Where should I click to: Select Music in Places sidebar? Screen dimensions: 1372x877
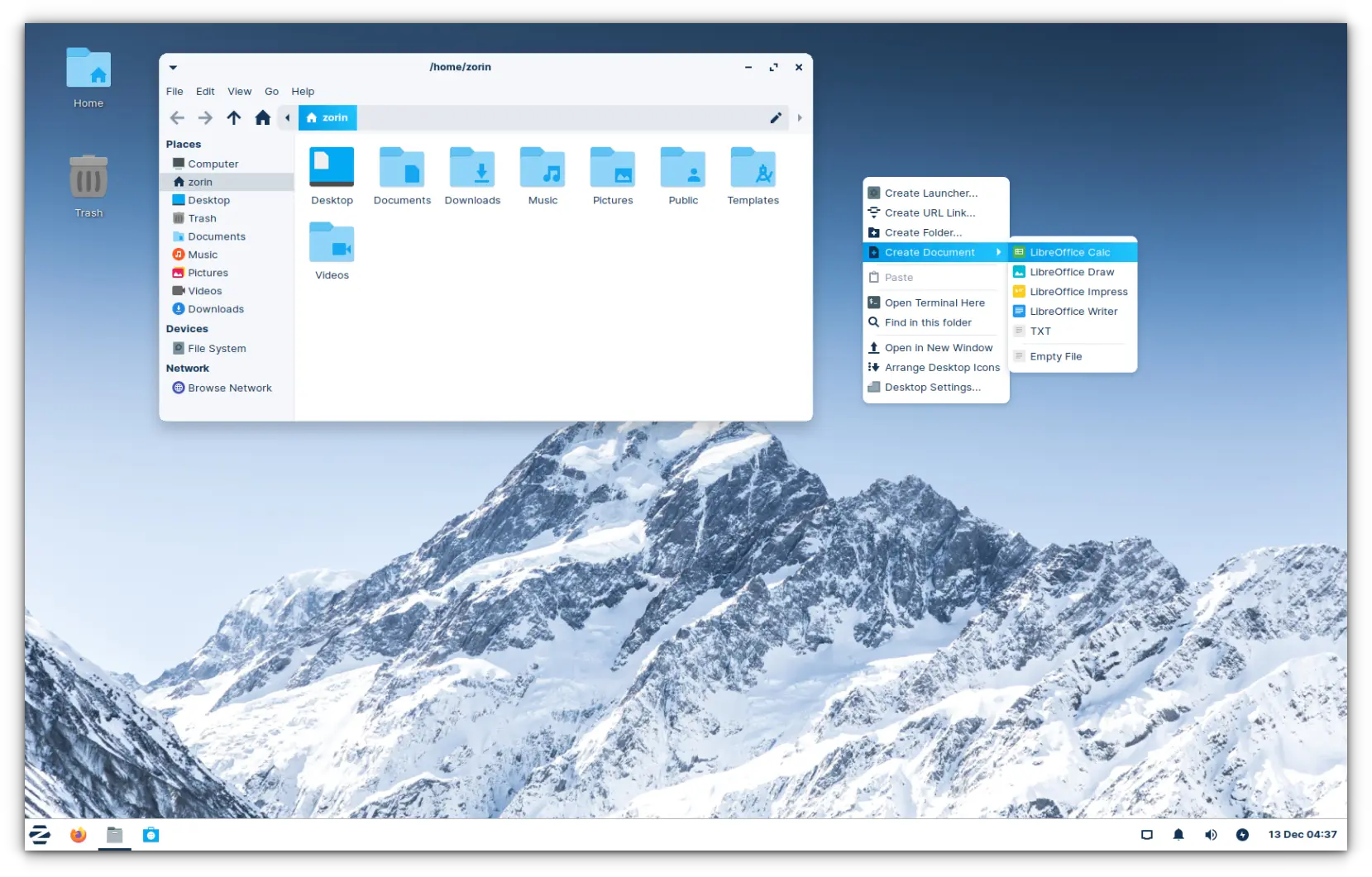pos(227,255)
